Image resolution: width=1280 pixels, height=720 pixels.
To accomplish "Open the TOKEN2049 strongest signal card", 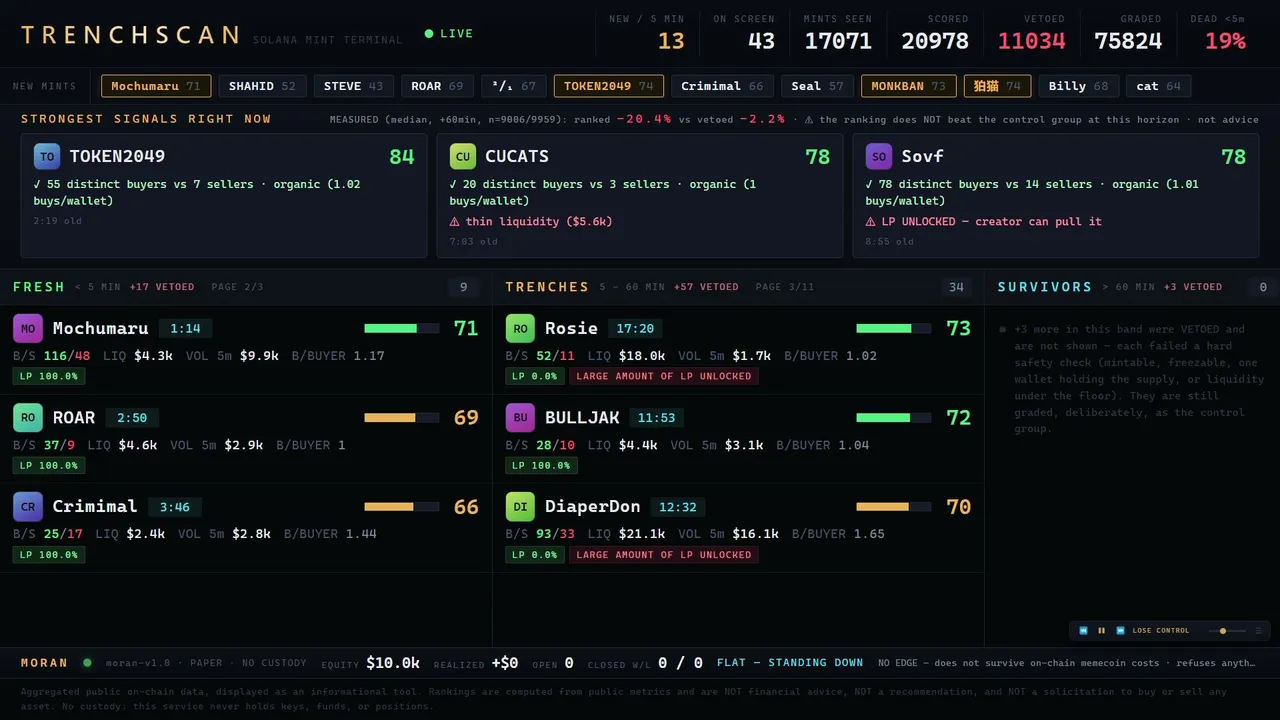I will tap(224, 196).
